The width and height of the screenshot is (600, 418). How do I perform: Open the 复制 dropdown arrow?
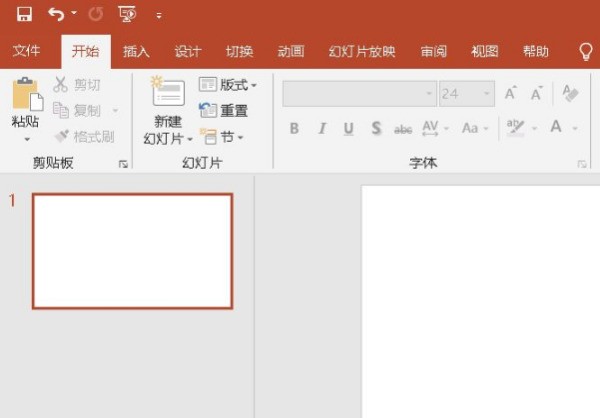click(115, 111)
